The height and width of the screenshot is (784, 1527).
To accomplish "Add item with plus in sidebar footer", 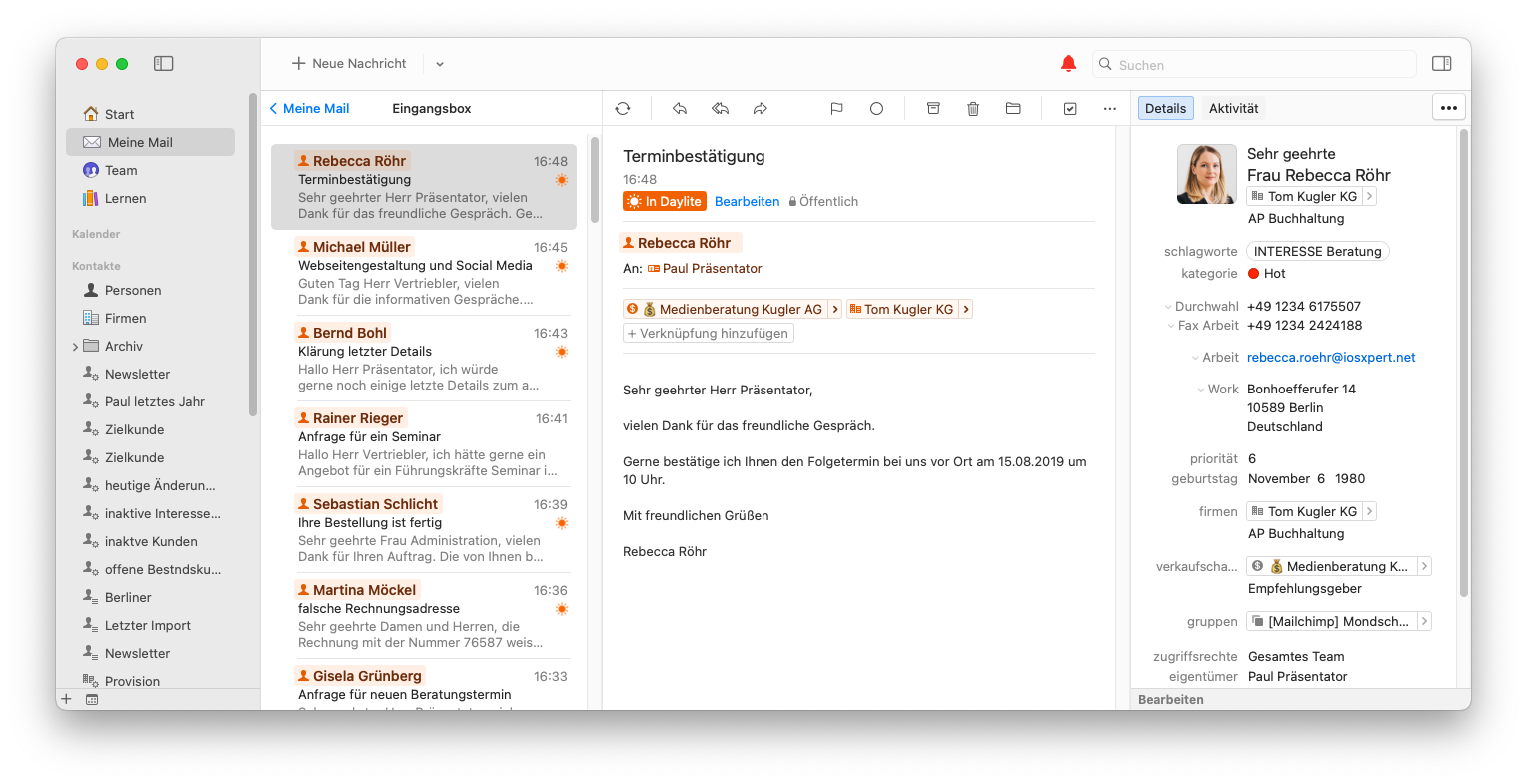I will (x=66, y=699).
